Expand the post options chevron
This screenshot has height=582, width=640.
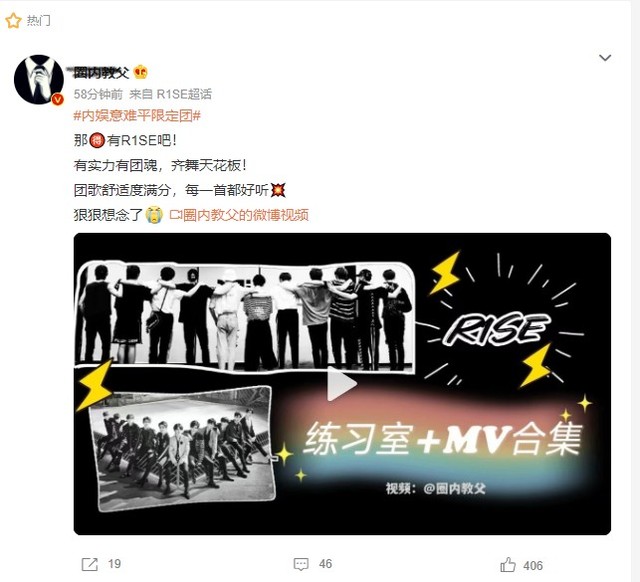pyautogui.click(x=604, y=58)
